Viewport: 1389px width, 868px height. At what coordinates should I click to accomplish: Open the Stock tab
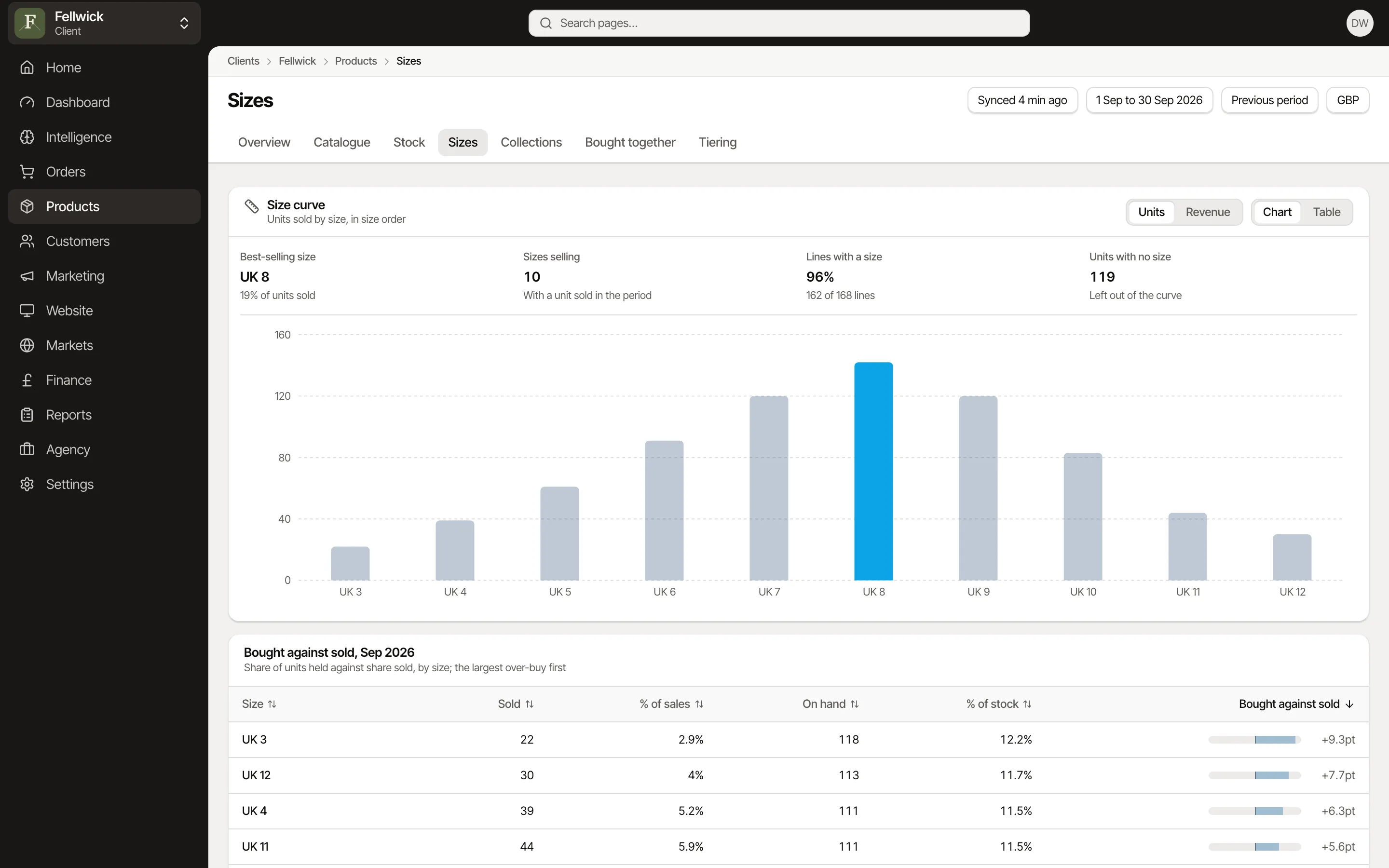click(409, 142)
